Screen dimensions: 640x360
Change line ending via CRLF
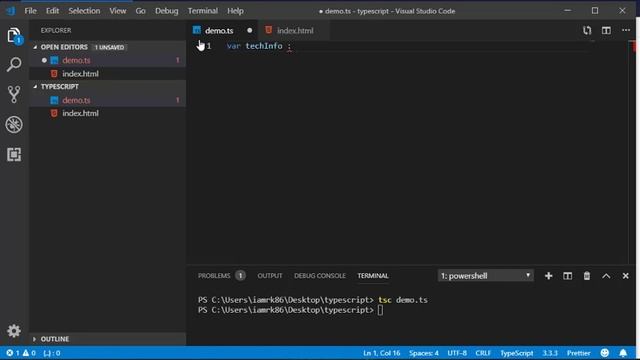483,353
